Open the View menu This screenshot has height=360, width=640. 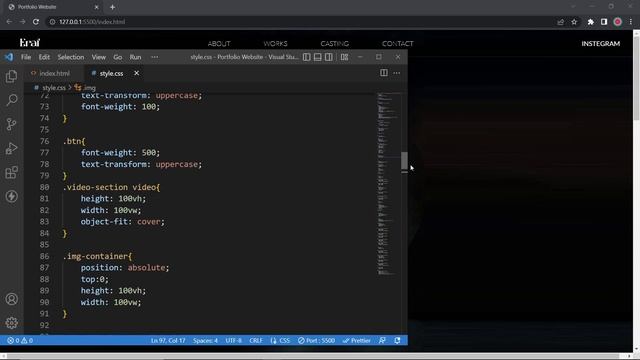click(x=99, y=57)
